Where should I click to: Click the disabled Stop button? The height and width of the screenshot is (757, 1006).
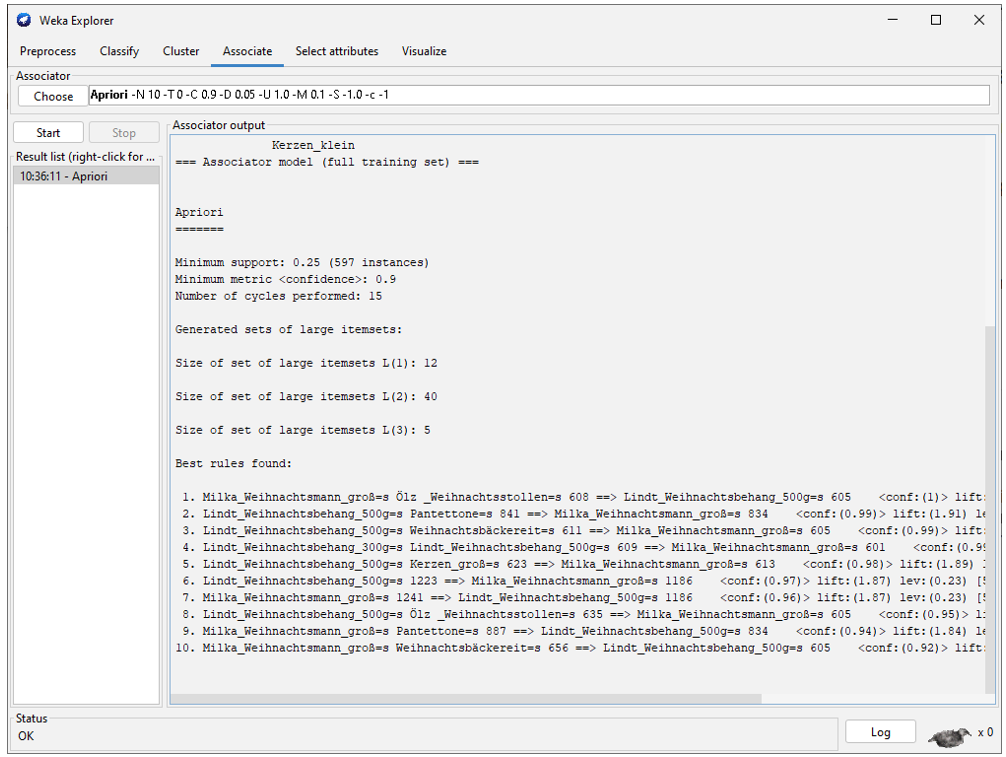124,133
